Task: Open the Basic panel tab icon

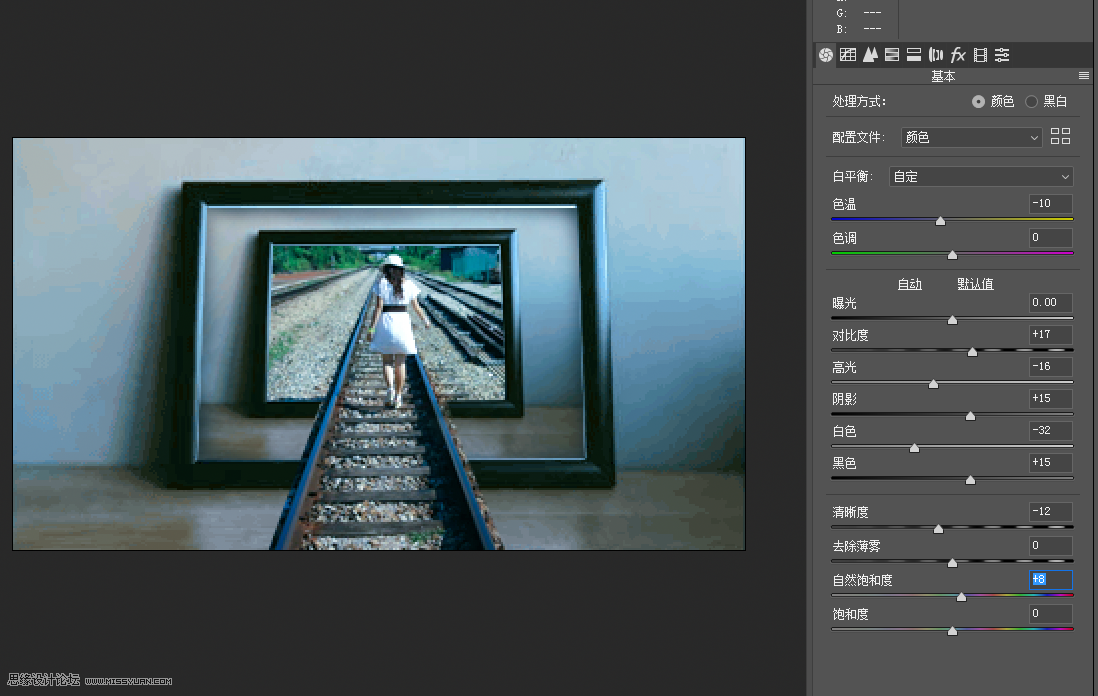Action: (x=826, y=55)
